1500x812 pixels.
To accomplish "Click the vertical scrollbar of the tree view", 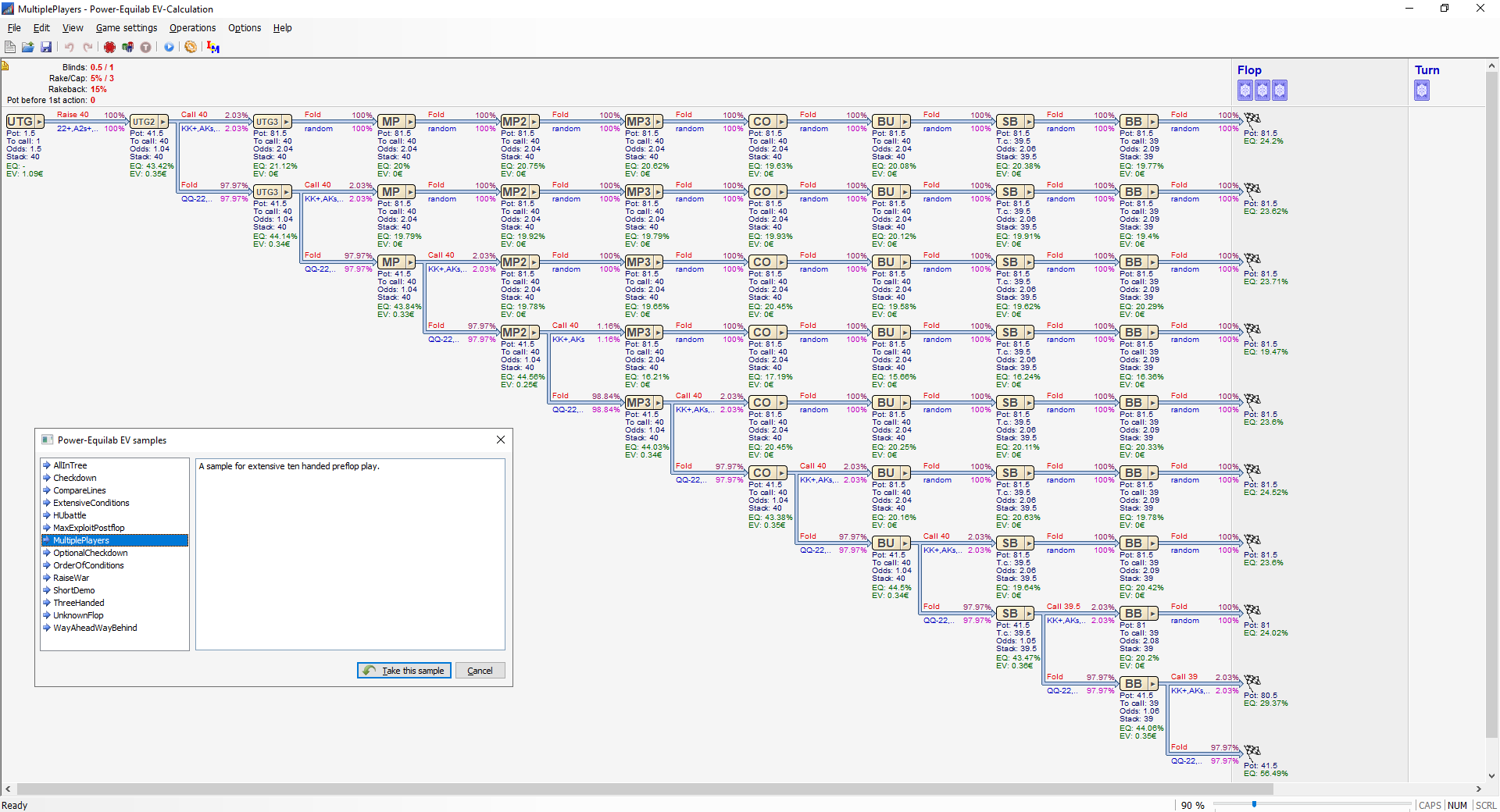I will 1493,406.
